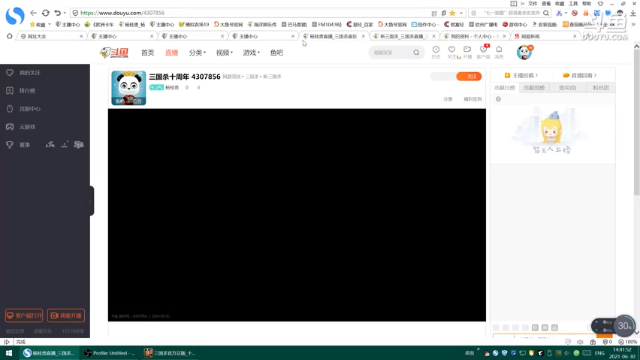
Task: Click the panda streamer avatar thumbnail
Action: (129, 88)
